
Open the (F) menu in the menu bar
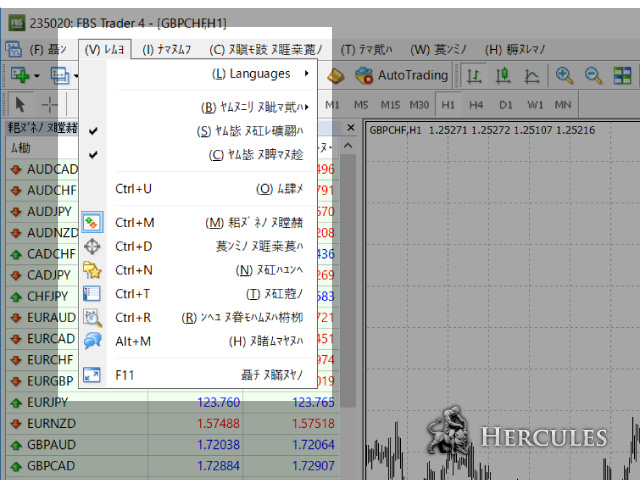click(x=48, y=50)
